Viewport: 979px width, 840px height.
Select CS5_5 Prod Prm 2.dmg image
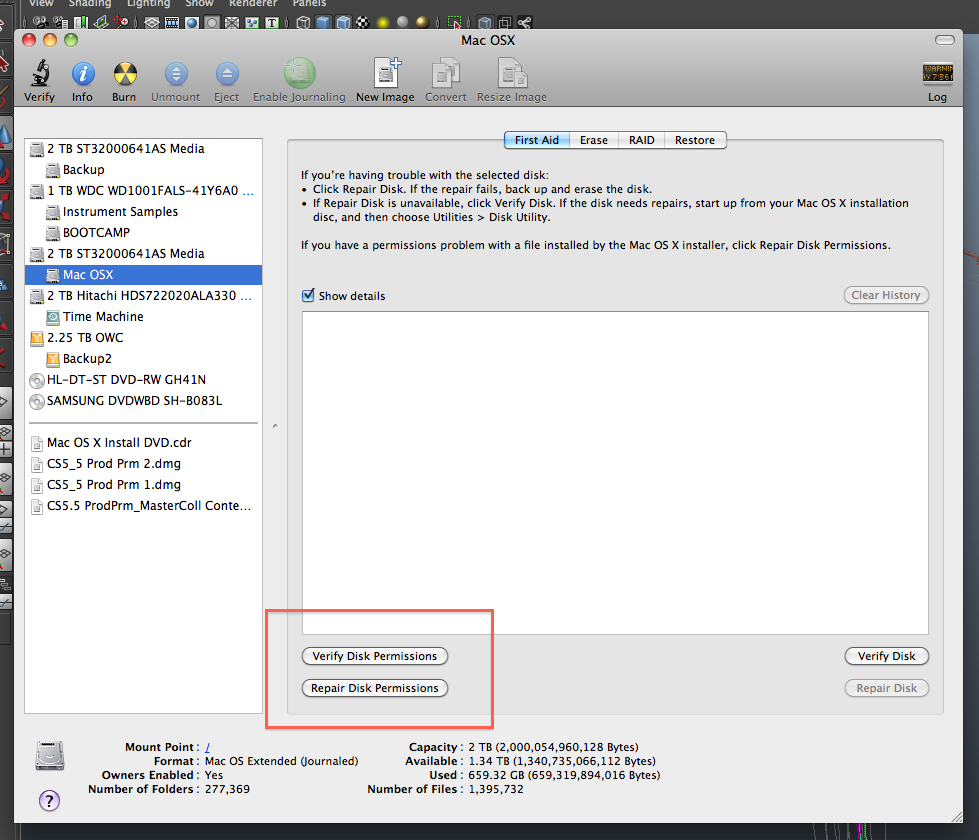click(144, 463)
